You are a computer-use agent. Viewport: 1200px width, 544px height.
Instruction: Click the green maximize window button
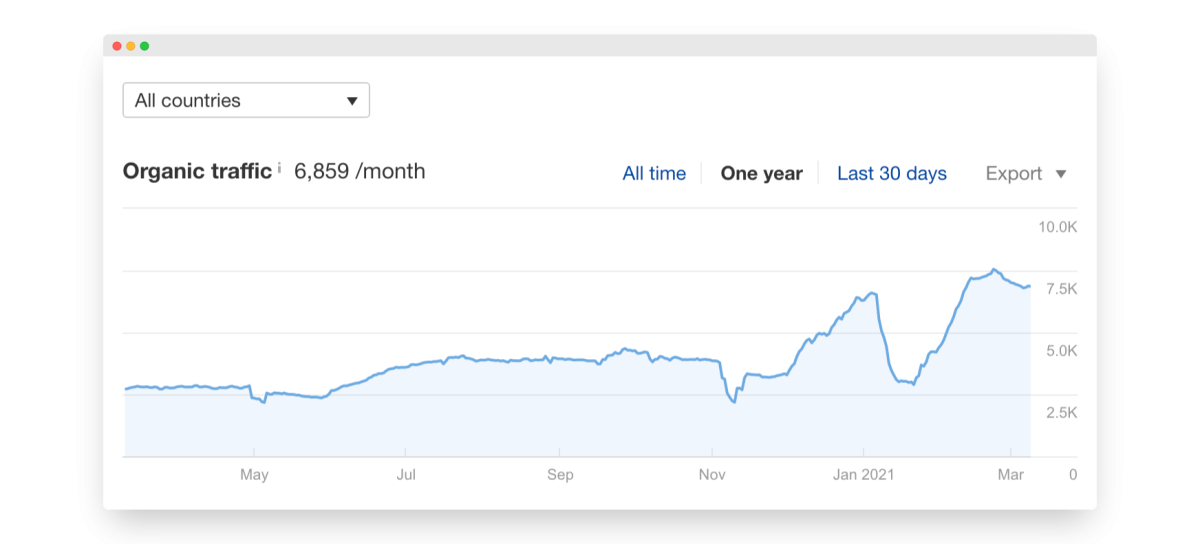[145, 46]
